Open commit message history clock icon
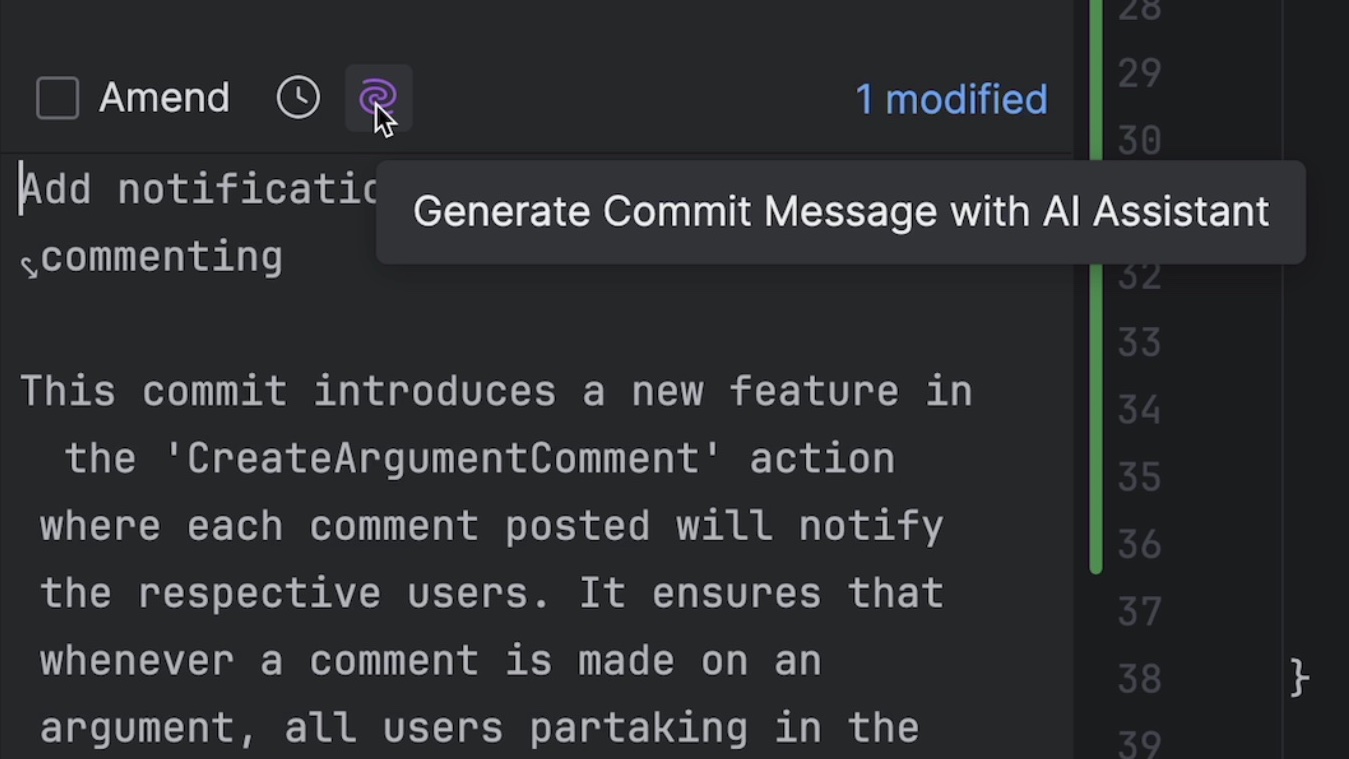Viewport: 1349px width, 759px height. [x=298, y=98]
